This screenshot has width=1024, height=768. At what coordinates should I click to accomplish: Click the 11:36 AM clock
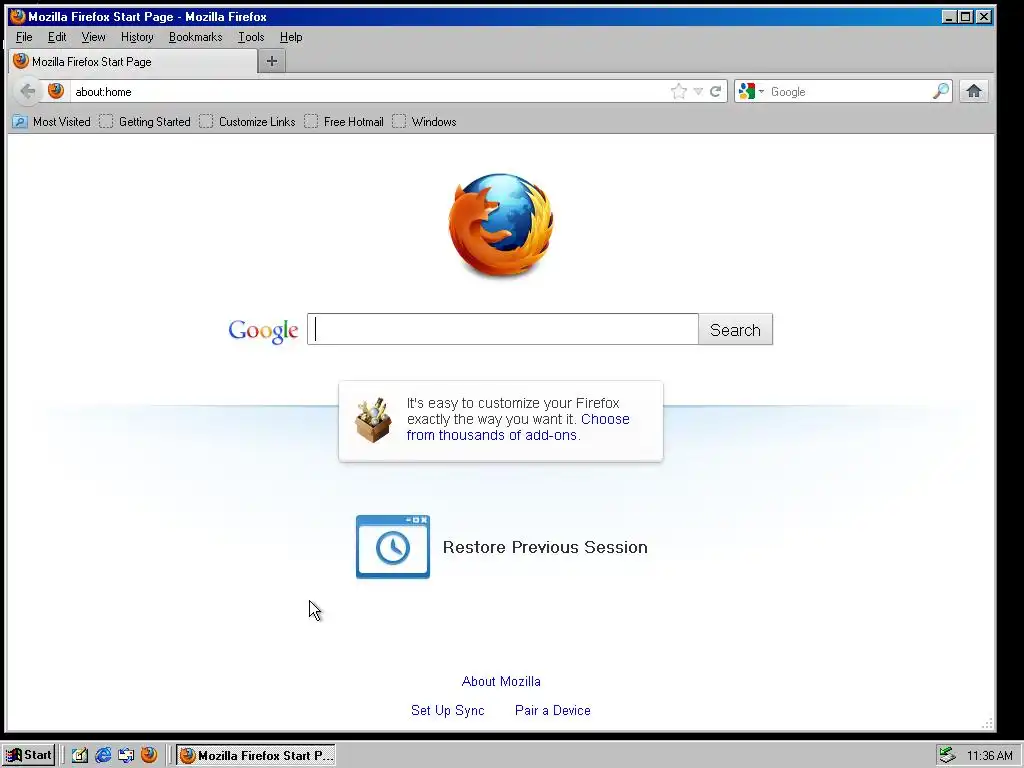pos(990,756)
